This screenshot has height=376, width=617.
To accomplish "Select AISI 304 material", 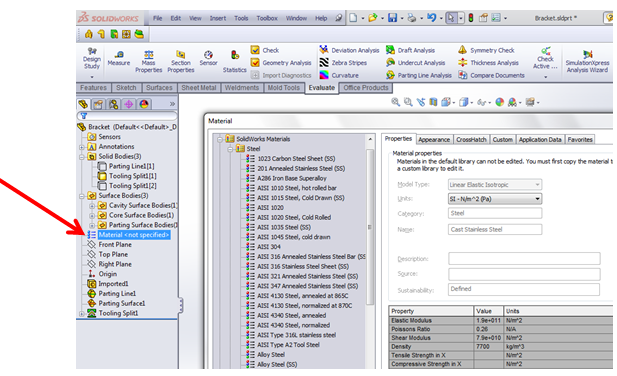I will pos(269,247).
